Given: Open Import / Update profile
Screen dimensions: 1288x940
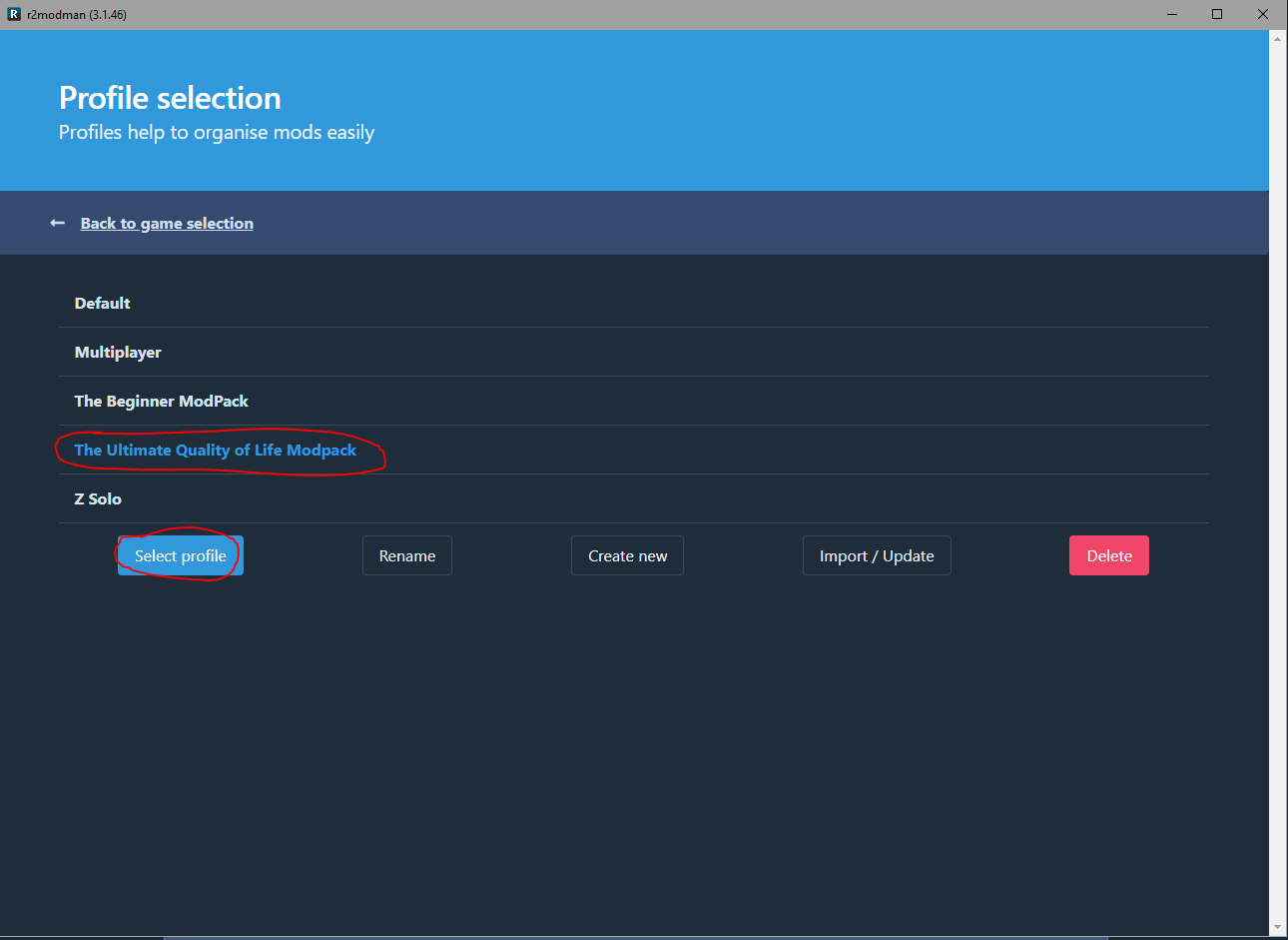Looking at the screenshot, I should (x=877, y=556).
